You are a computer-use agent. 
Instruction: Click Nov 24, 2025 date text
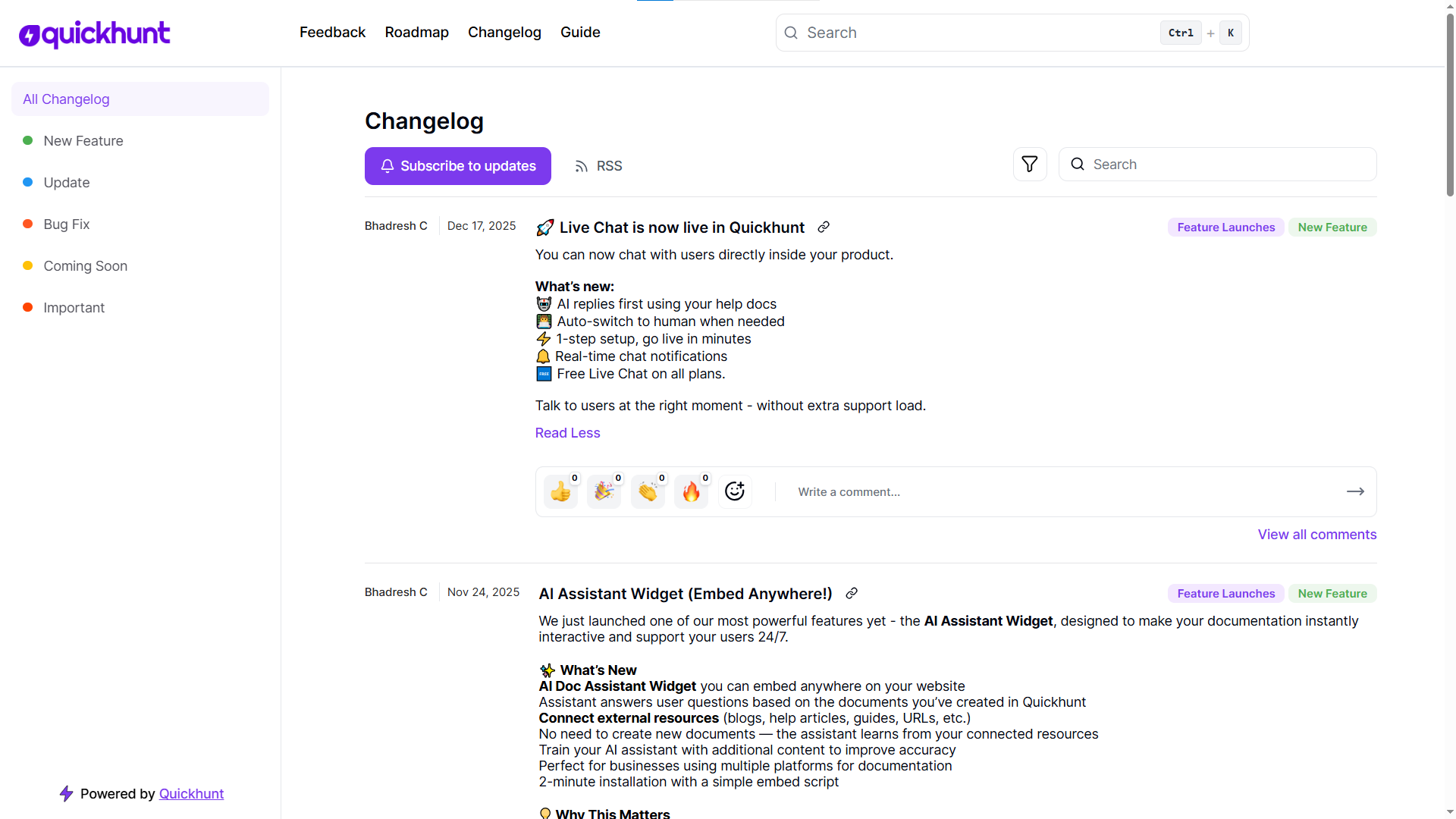pos(484,592)
